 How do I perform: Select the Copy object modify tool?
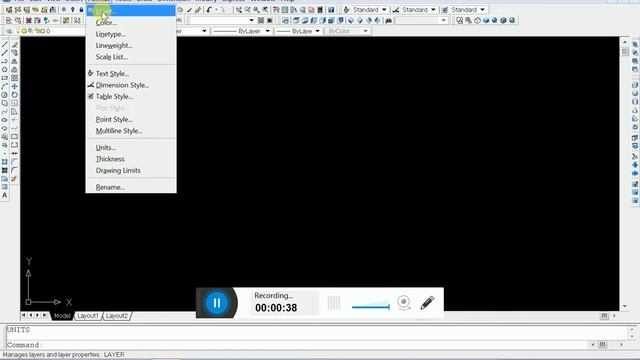[15, 53]
